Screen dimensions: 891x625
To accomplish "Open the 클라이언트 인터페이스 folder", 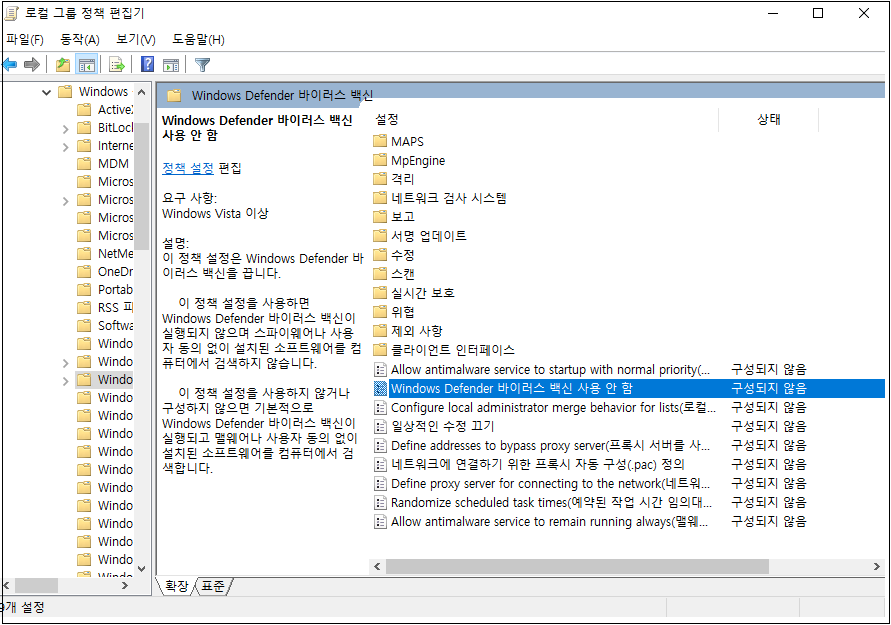I will (444, 350).
